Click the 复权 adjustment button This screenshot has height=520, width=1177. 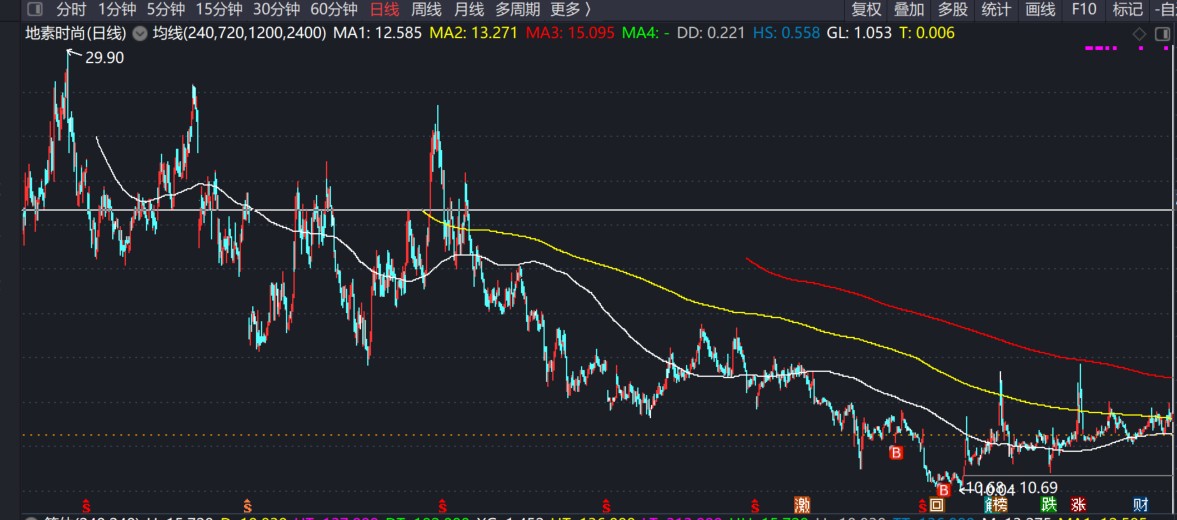tap(866, 10)
